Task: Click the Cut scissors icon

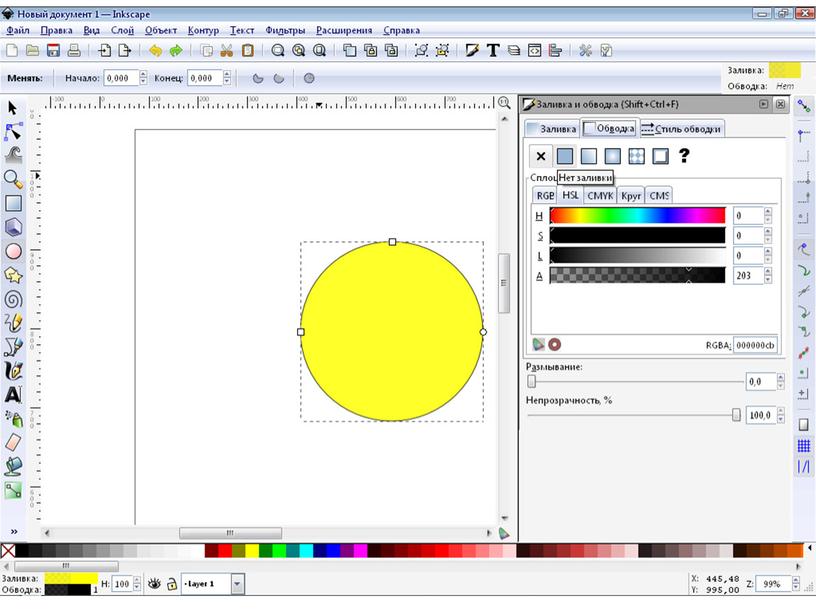Action: coord(226,50)
